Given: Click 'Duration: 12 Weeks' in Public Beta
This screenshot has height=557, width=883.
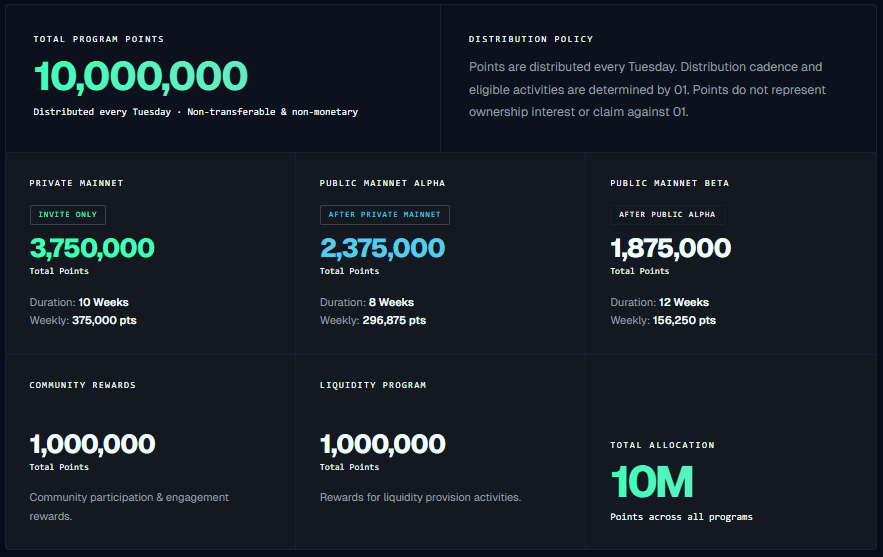Looking at the screenshot, I should click(659, 302).
